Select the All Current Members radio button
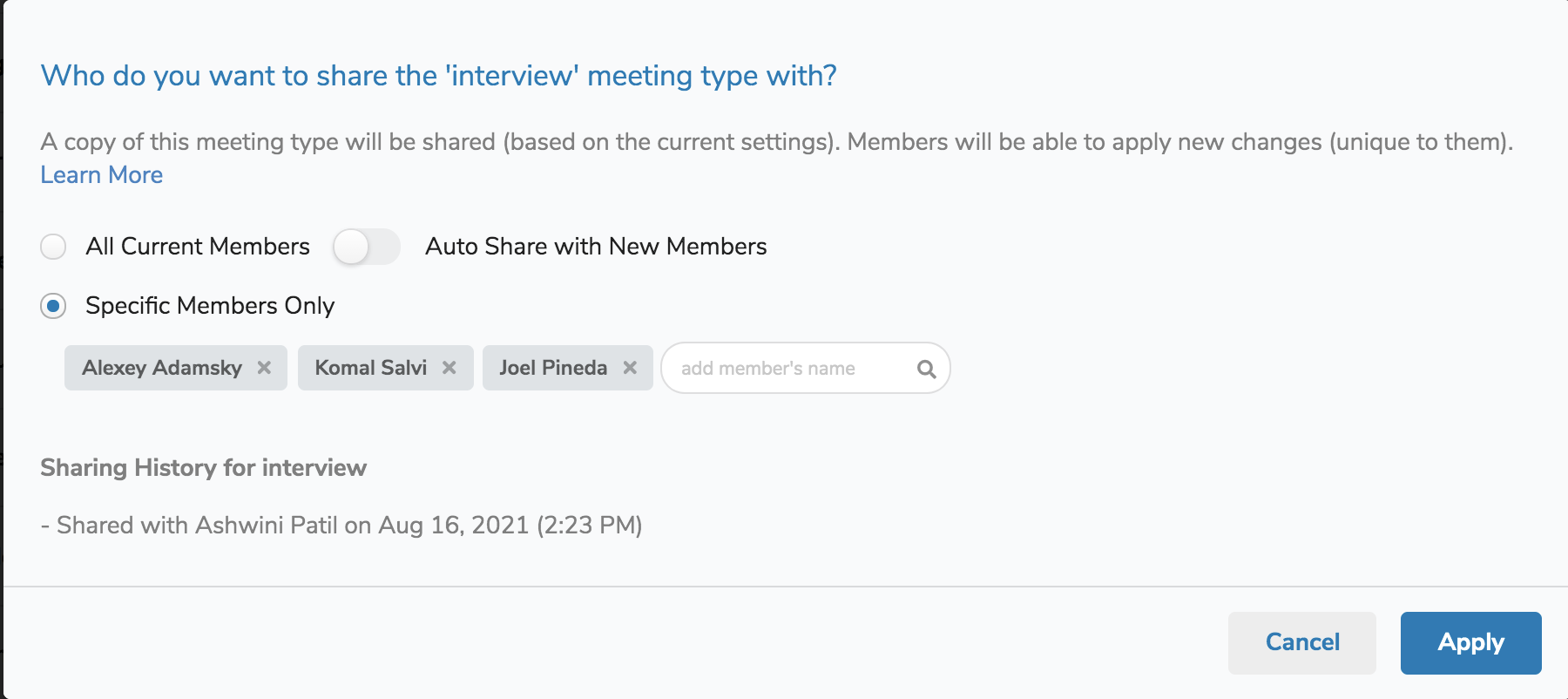 tap(53, 247)
